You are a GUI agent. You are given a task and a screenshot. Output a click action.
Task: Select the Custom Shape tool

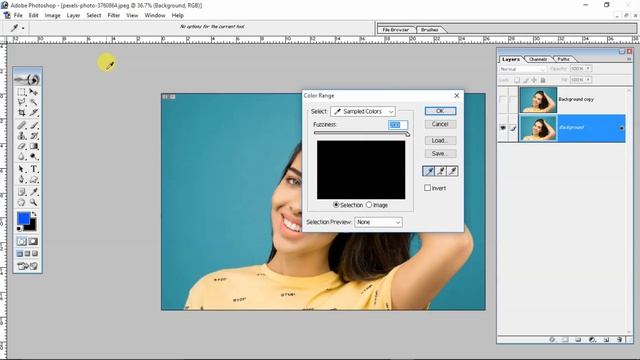pyautogui.click(x=33, y=180)
